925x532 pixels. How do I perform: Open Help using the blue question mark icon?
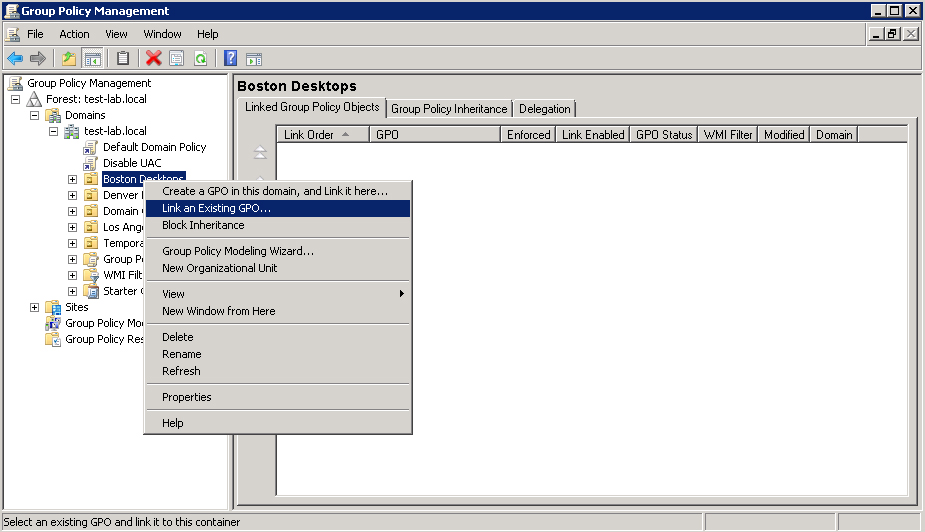click(x=230, y=58)
